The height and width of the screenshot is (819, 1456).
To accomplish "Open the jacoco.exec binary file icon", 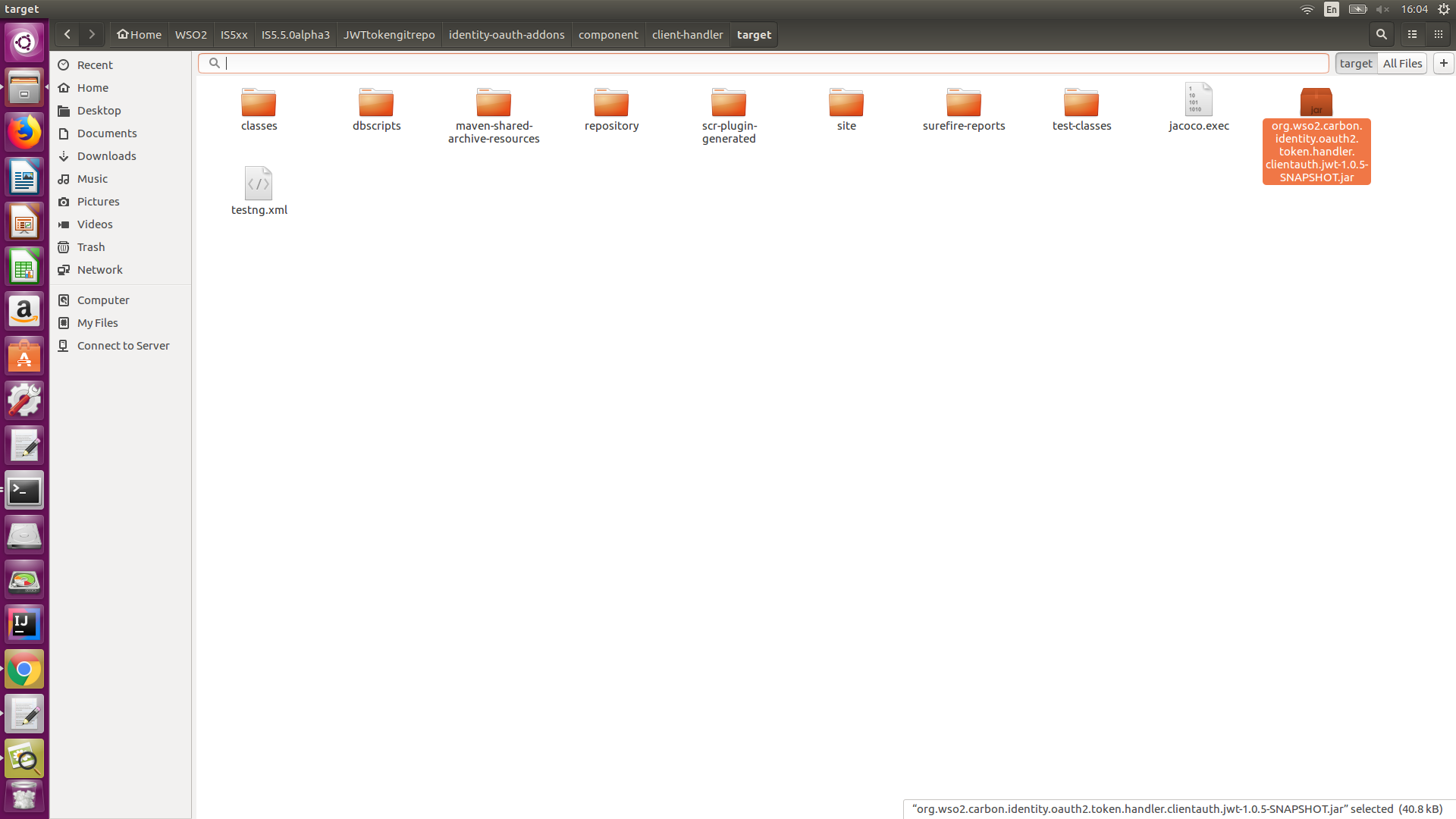I will tap(1198, 100).
